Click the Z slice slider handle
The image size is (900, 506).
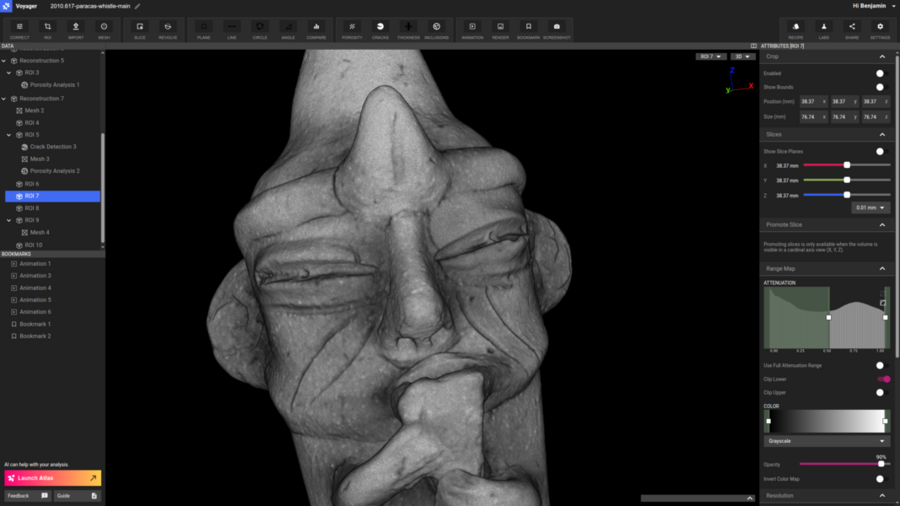[847, 195]
